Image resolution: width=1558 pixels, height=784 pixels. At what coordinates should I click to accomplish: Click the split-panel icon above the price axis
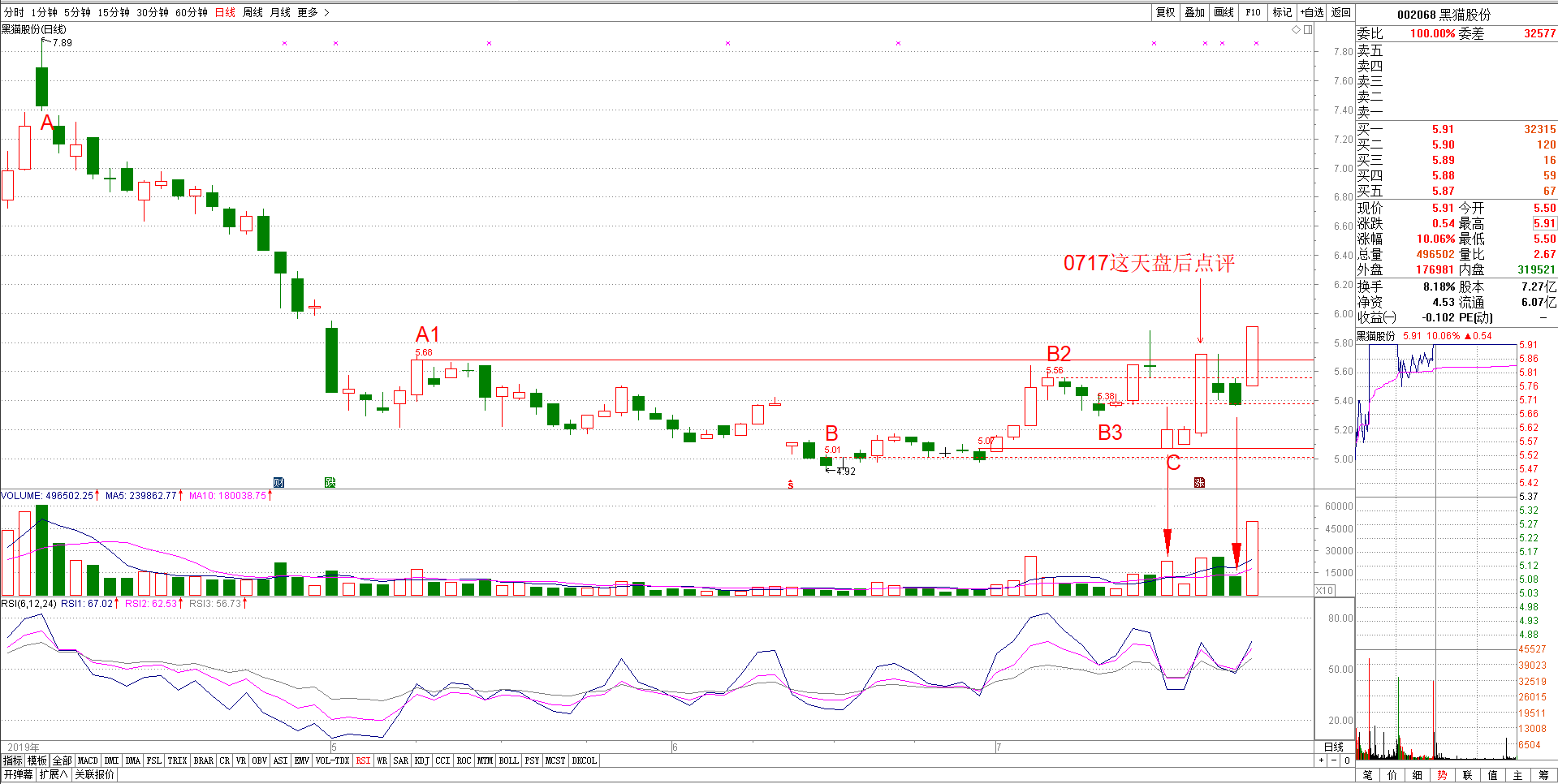coord(1308,30)
